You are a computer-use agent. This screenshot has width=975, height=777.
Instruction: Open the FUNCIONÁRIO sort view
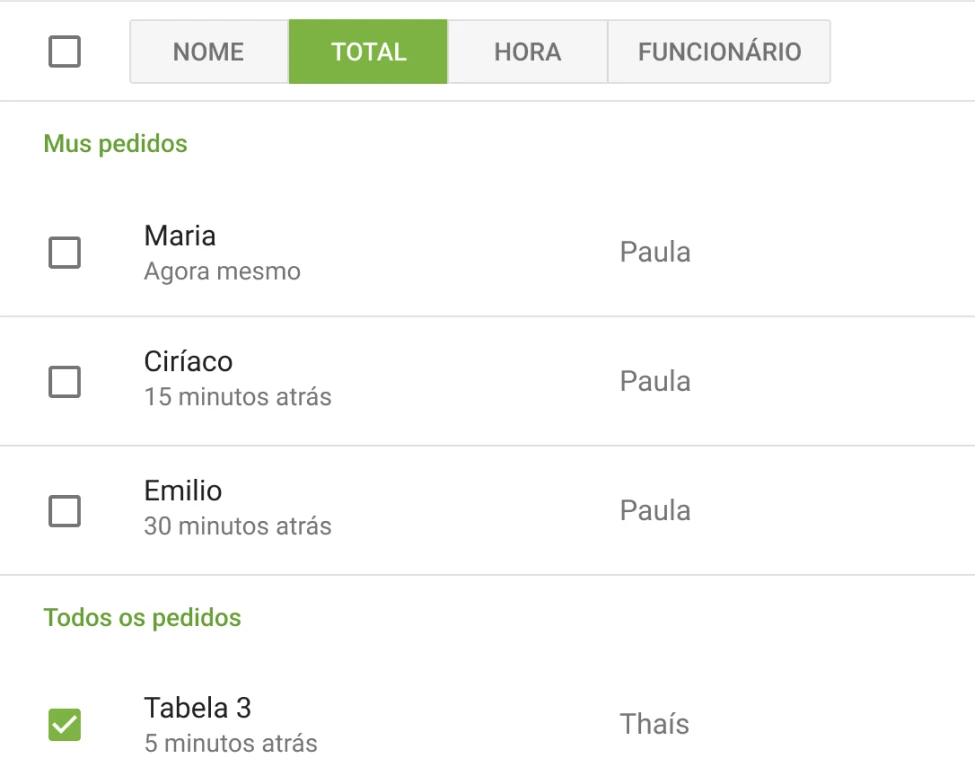click(718, 51)
